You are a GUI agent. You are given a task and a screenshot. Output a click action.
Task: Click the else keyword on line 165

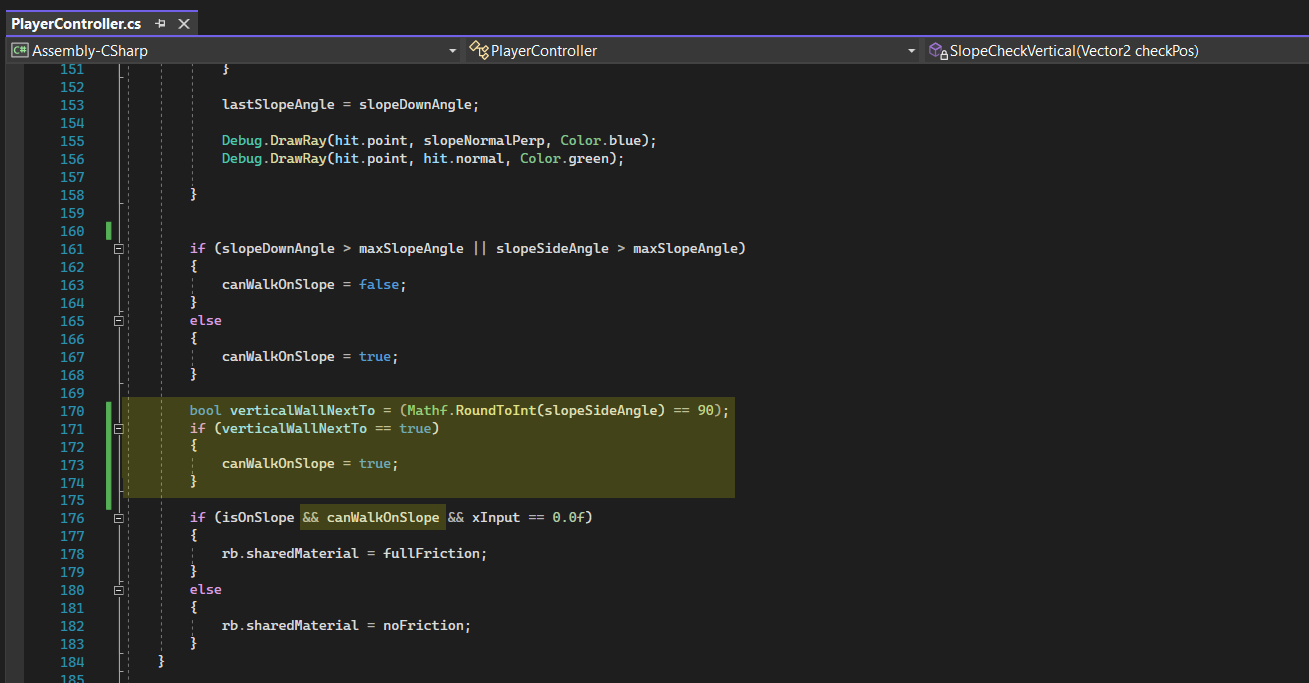[x=206, y=320]
